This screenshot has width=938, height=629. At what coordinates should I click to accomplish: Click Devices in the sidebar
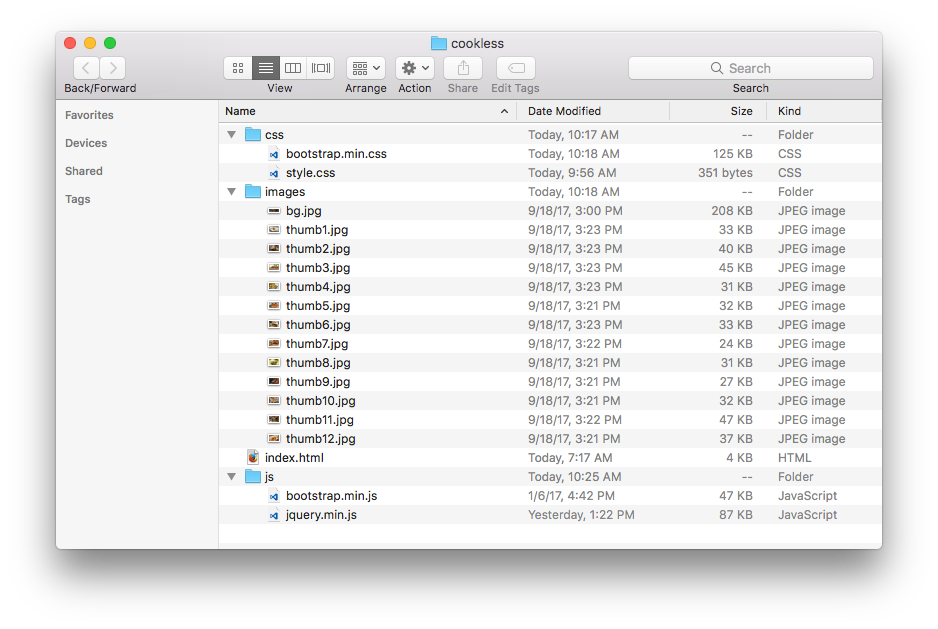point(86,143)
